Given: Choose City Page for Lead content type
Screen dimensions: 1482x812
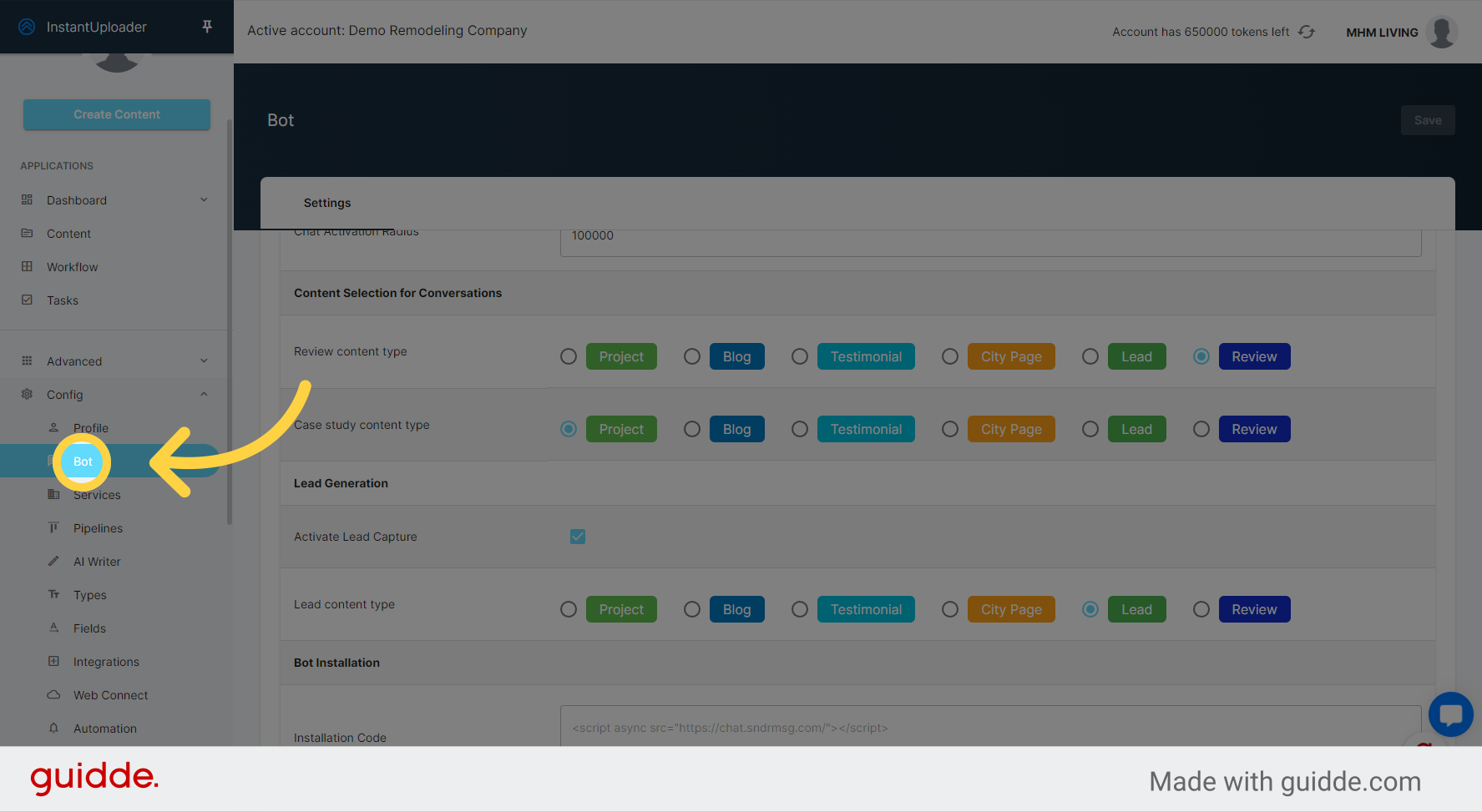Looking at the screenshot, I should [949, 609].
